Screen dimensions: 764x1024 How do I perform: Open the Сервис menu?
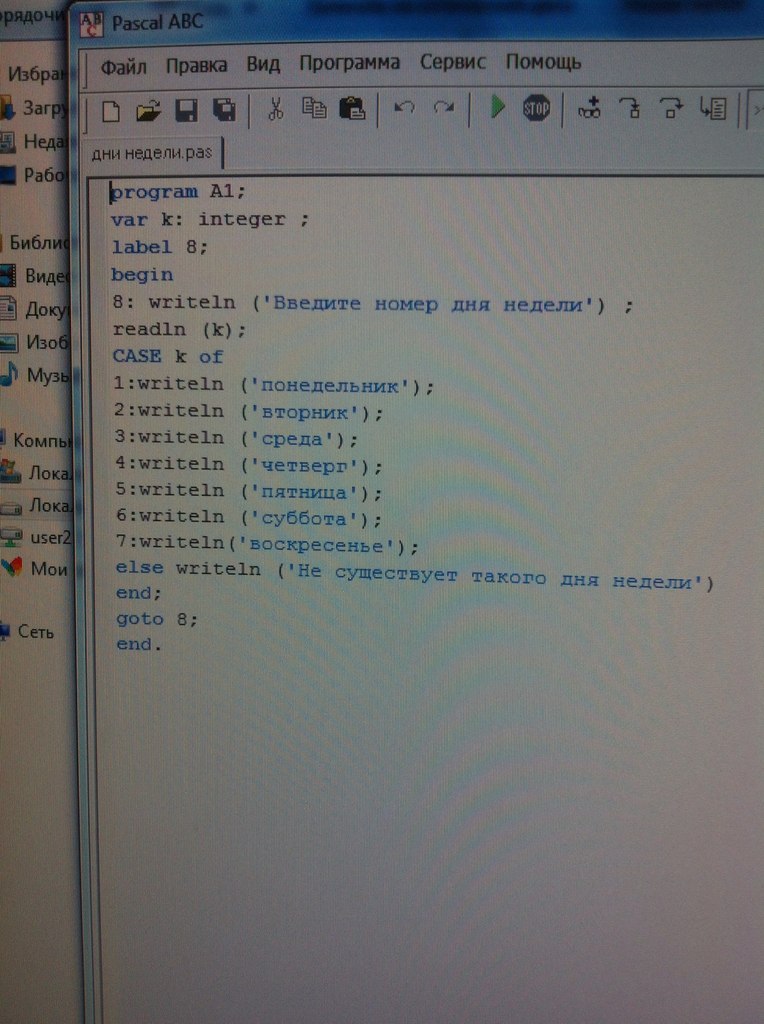453,62
